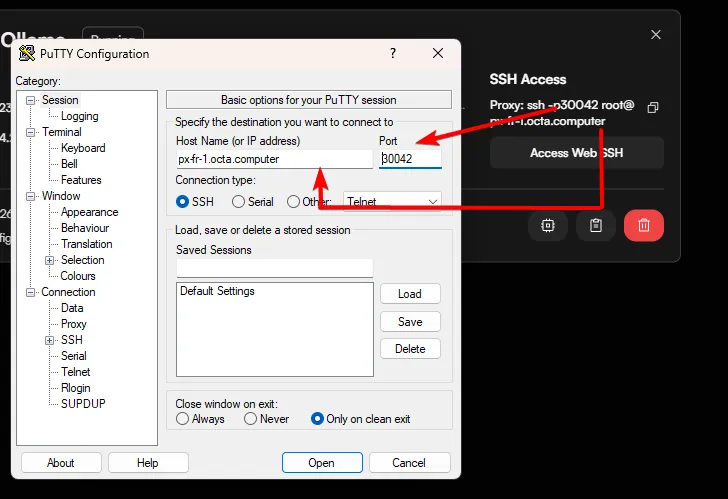Select Session category
Viewport: 728px width, 499px height.
(x=60, y=100)
